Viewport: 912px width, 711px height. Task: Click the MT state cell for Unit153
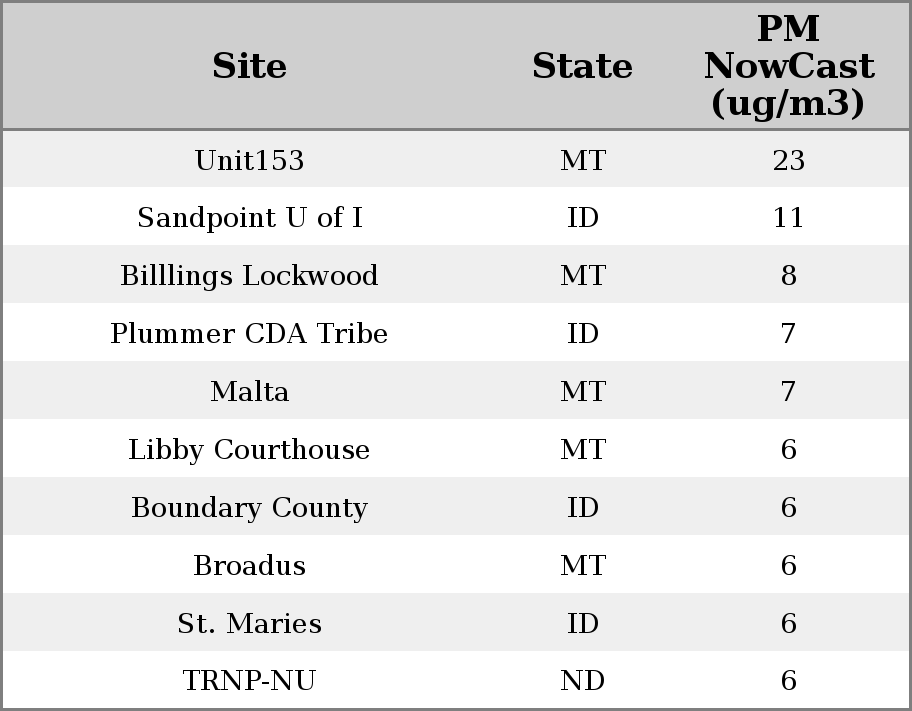(582, 161)
